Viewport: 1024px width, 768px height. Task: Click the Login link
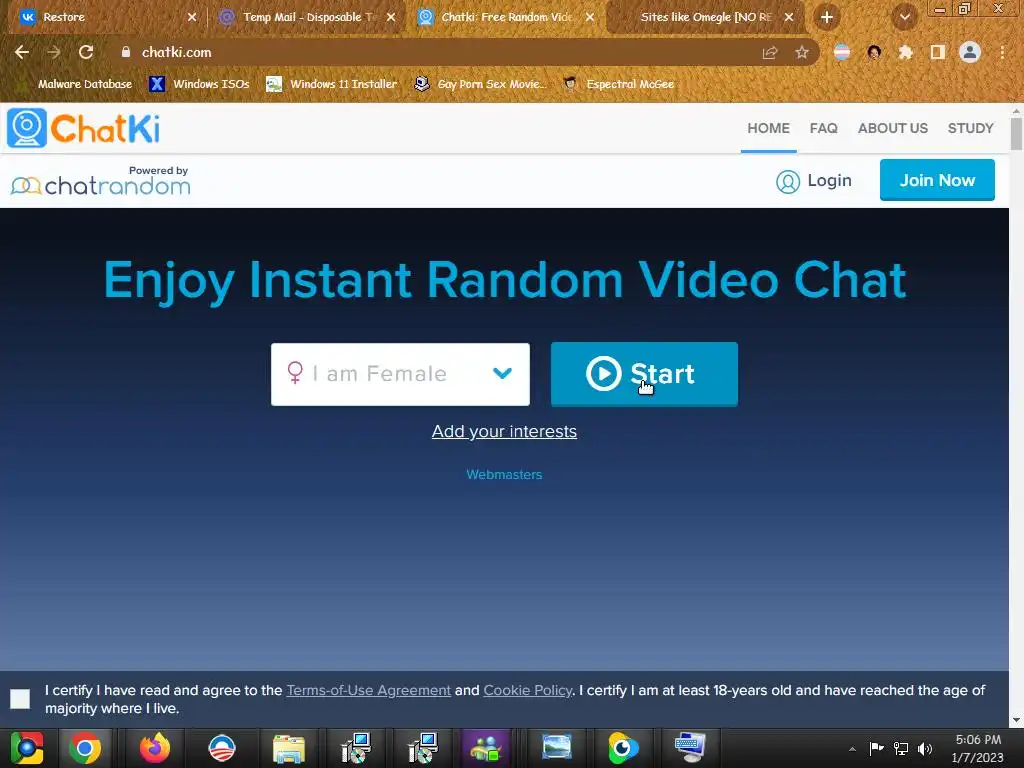pos(829,180)
